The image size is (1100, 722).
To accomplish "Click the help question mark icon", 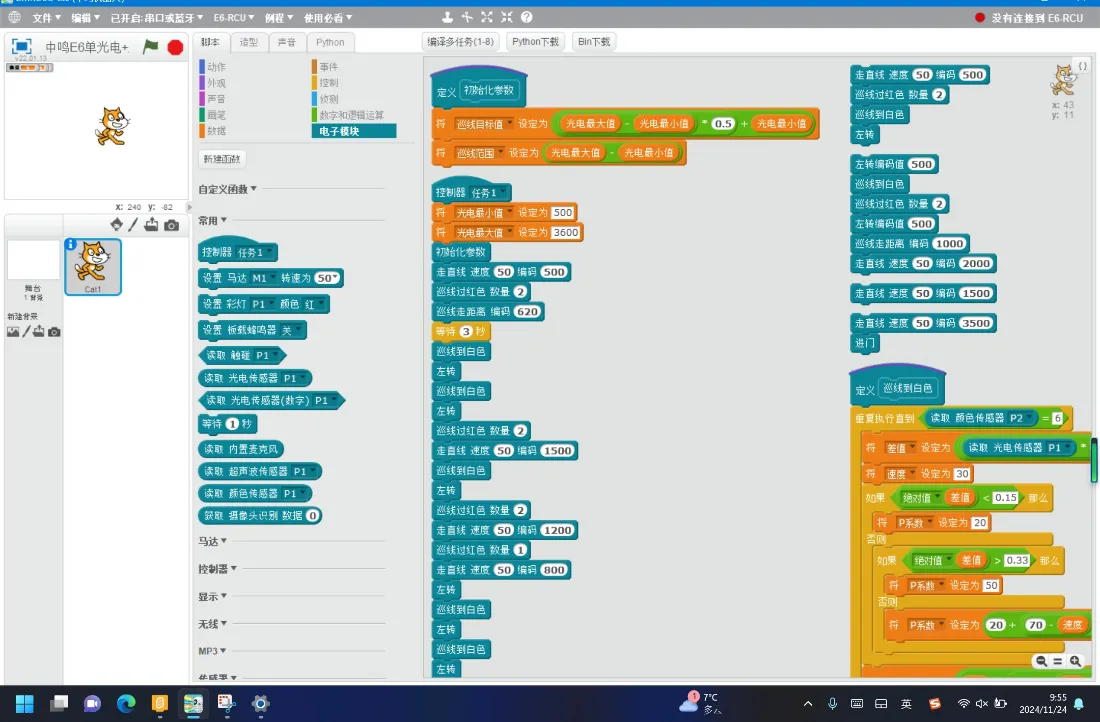I will 527,17.
